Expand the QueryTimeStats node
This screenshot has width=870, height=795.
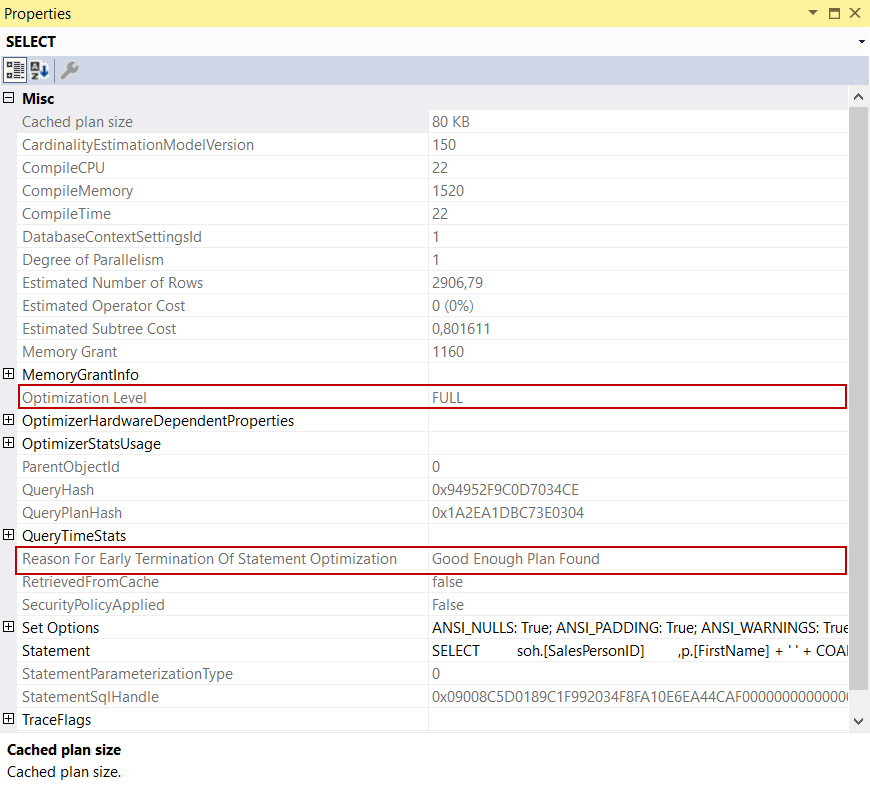click(x=8, y=535)
